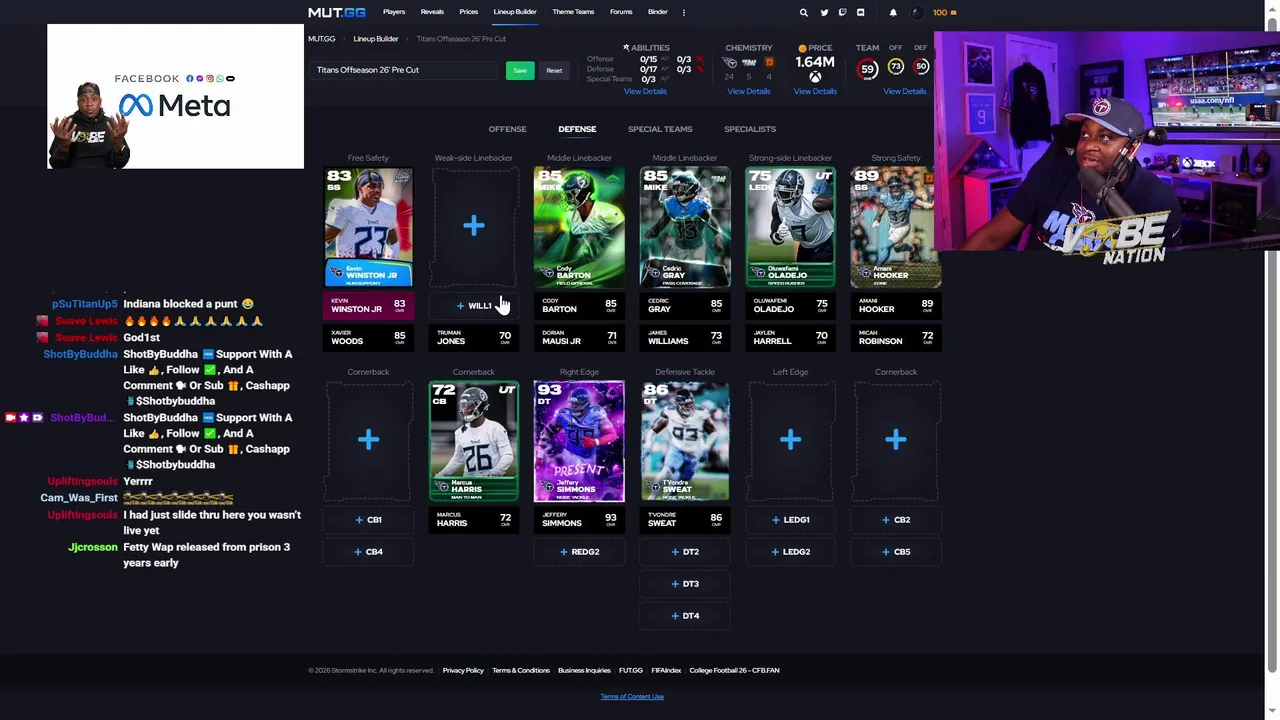Image resolution: width=1280 pixels, height=720 pixels.
Task: Open the Forums page
Action: point(621,12)
